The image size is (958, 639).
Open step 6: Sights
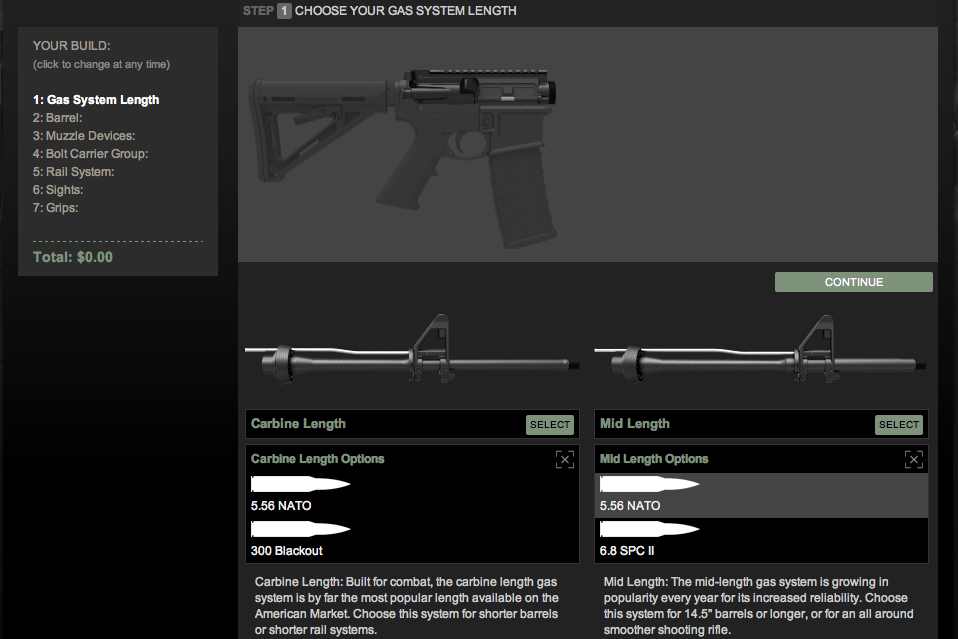[58, 190]
